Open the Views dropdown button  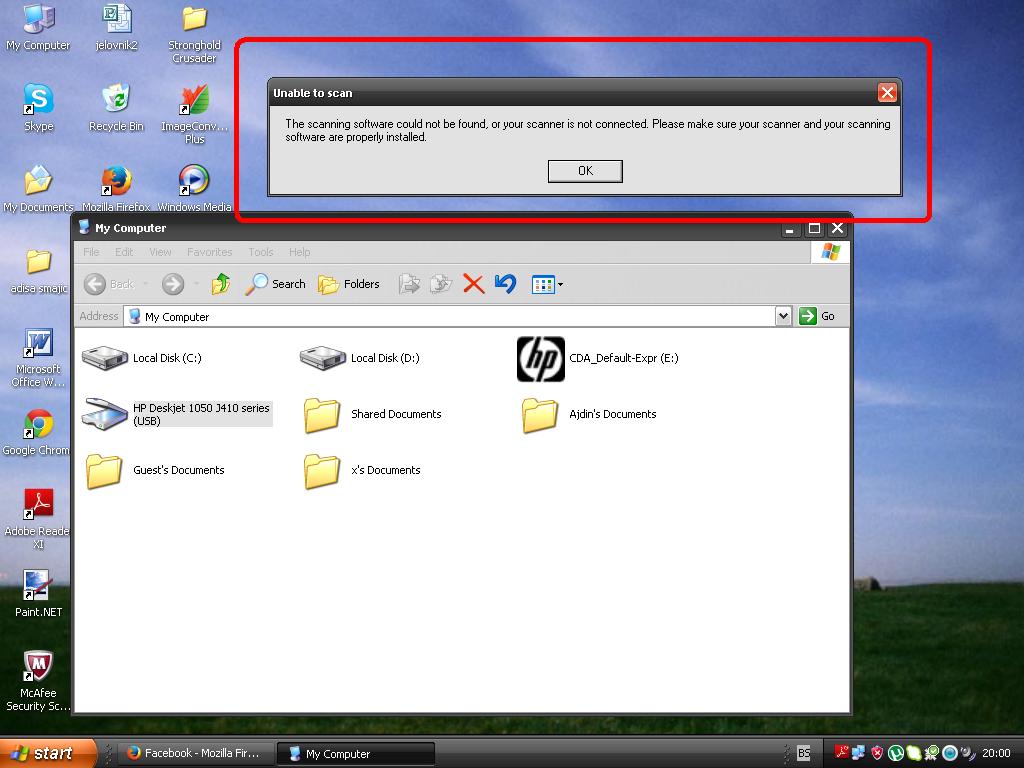tap(547, 284)
